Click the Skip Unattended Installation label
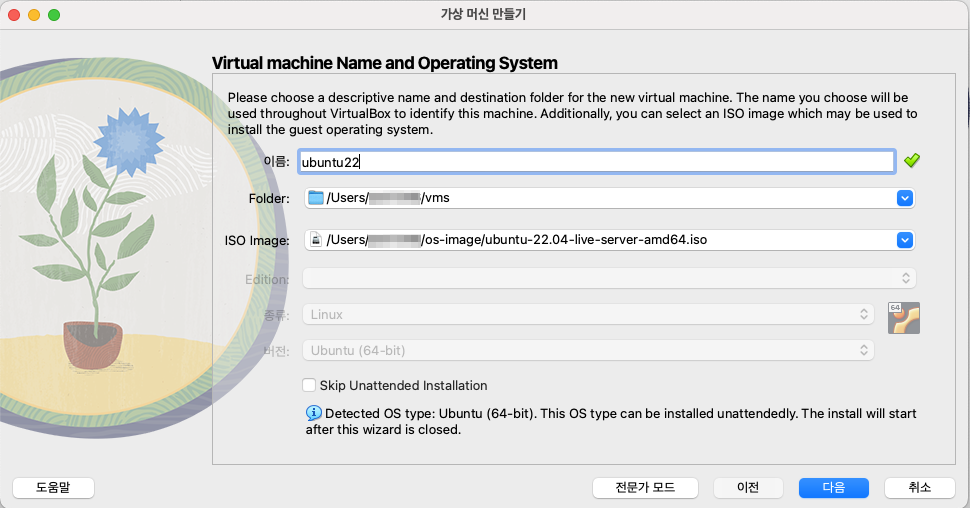Screen dimensions: 970x508 click(403, 385)
